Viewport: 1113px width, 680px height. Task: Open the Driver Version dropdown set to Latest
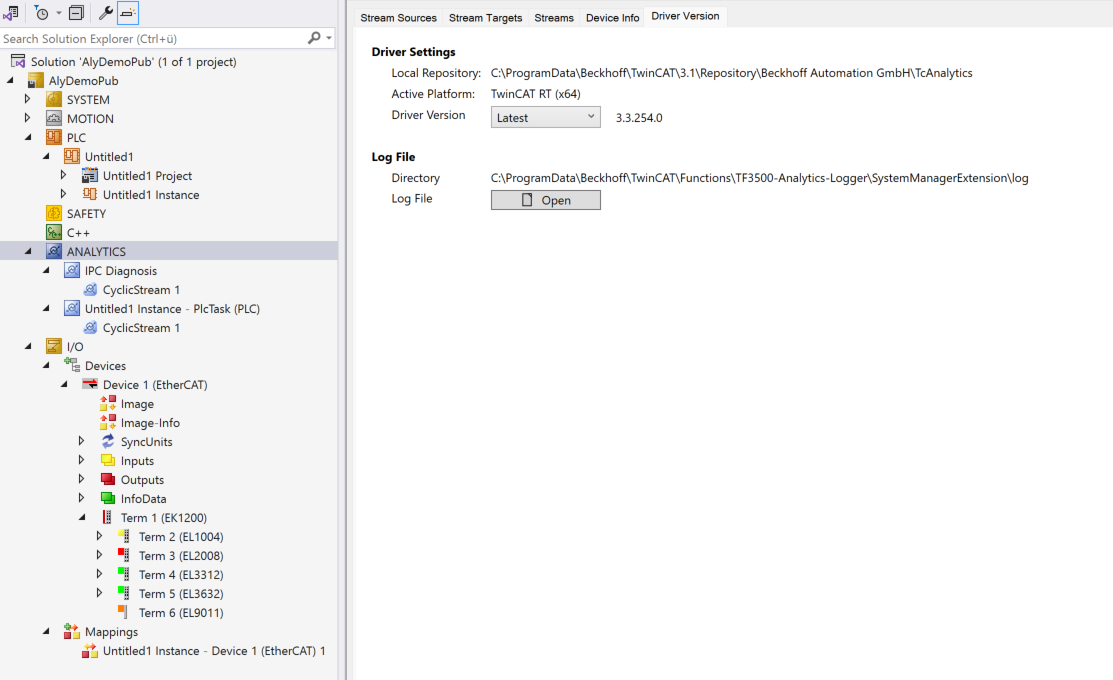[x=545, y=118]
